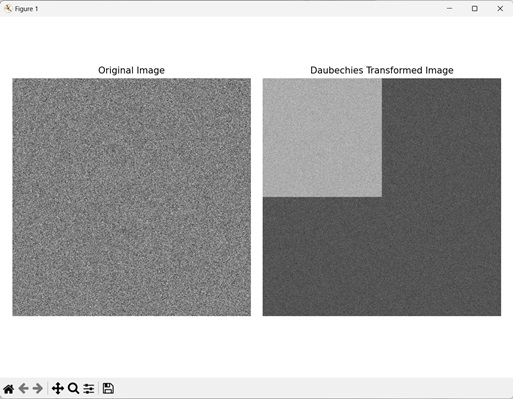Click the dark bottom-left detail quadrant
The image size is (513, 399).
coord(322,256)
